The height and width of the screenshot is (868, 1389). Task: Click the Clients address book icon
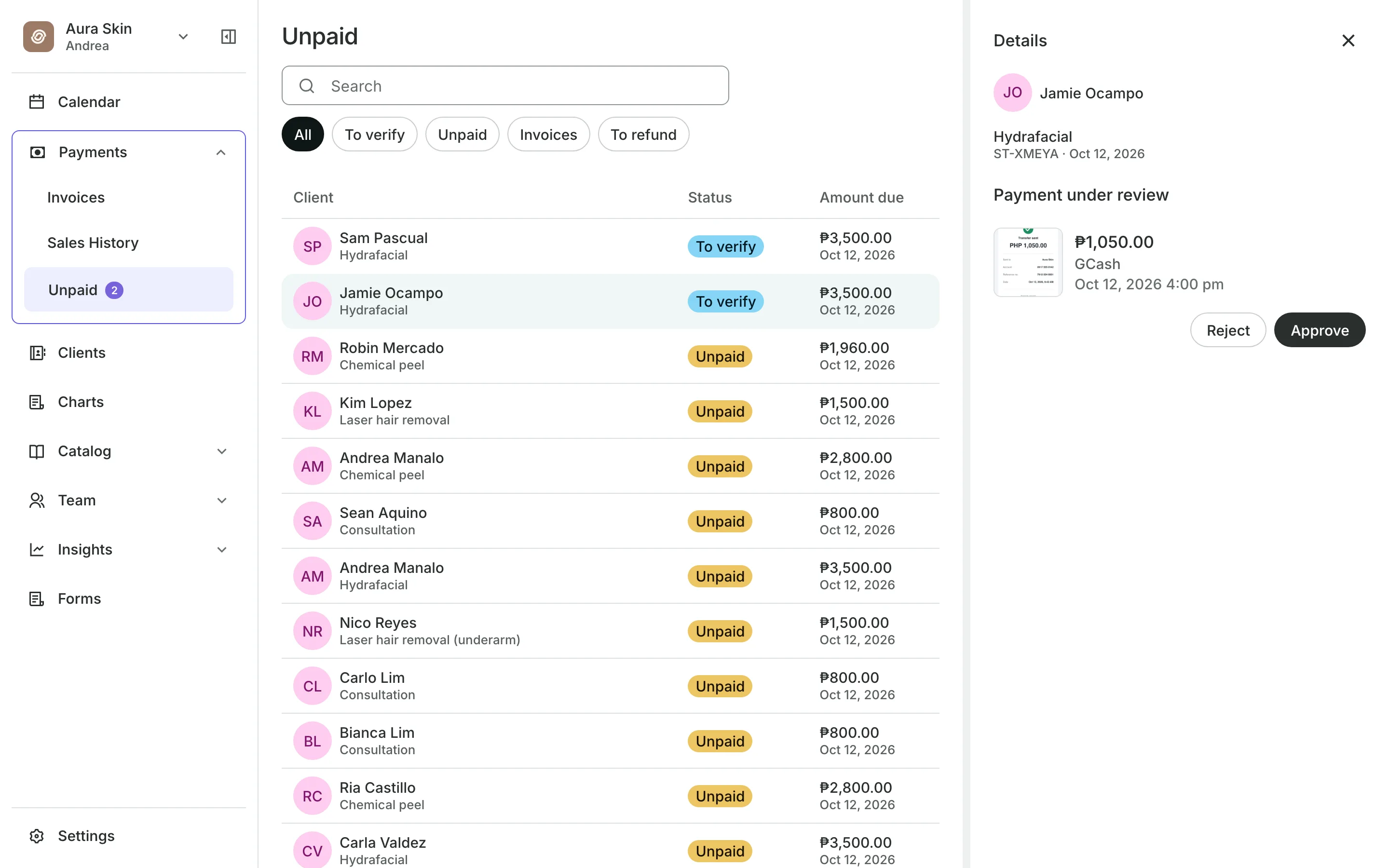click(37, 353)
